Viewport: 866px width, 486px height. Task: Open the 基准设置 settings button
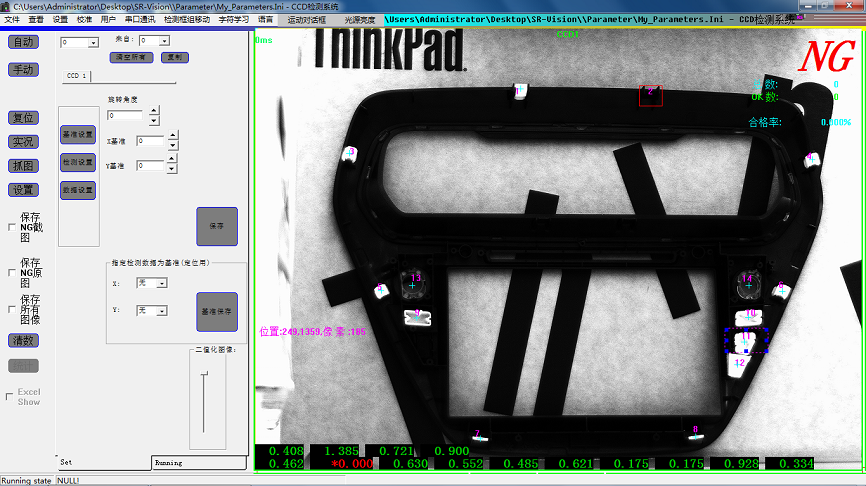pos(78,134)
